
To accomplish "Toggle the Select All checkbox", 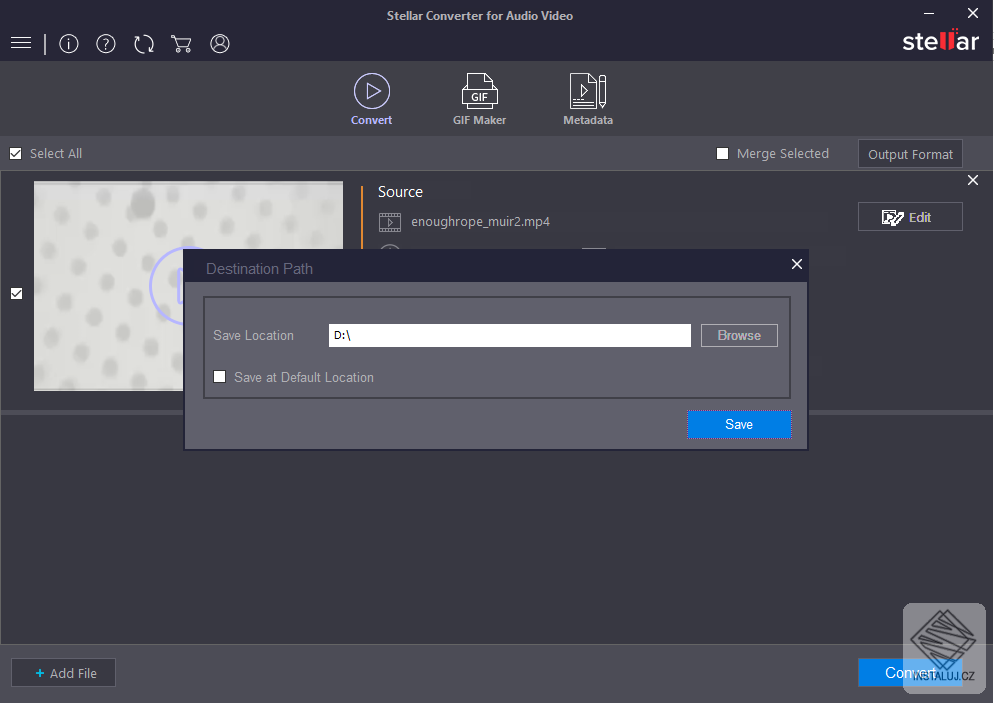I will tap(15, 153).
